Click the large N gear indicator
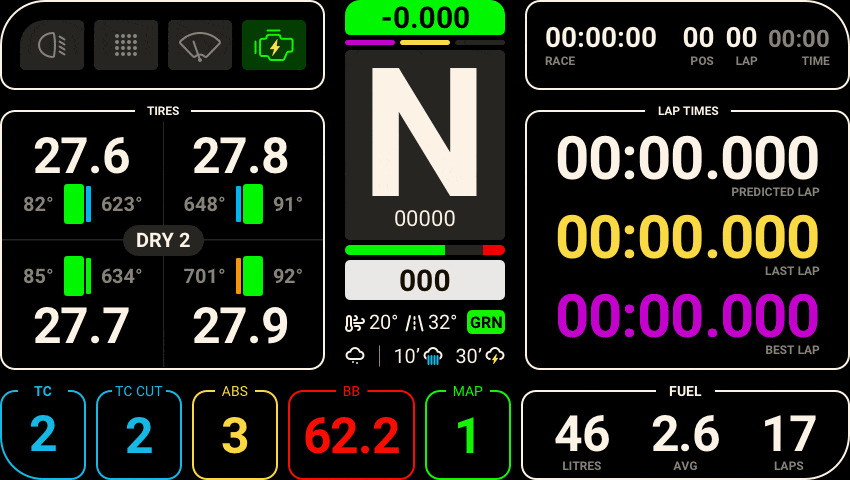The height and width of the screenshot is (480, 850). coord(425,131)
